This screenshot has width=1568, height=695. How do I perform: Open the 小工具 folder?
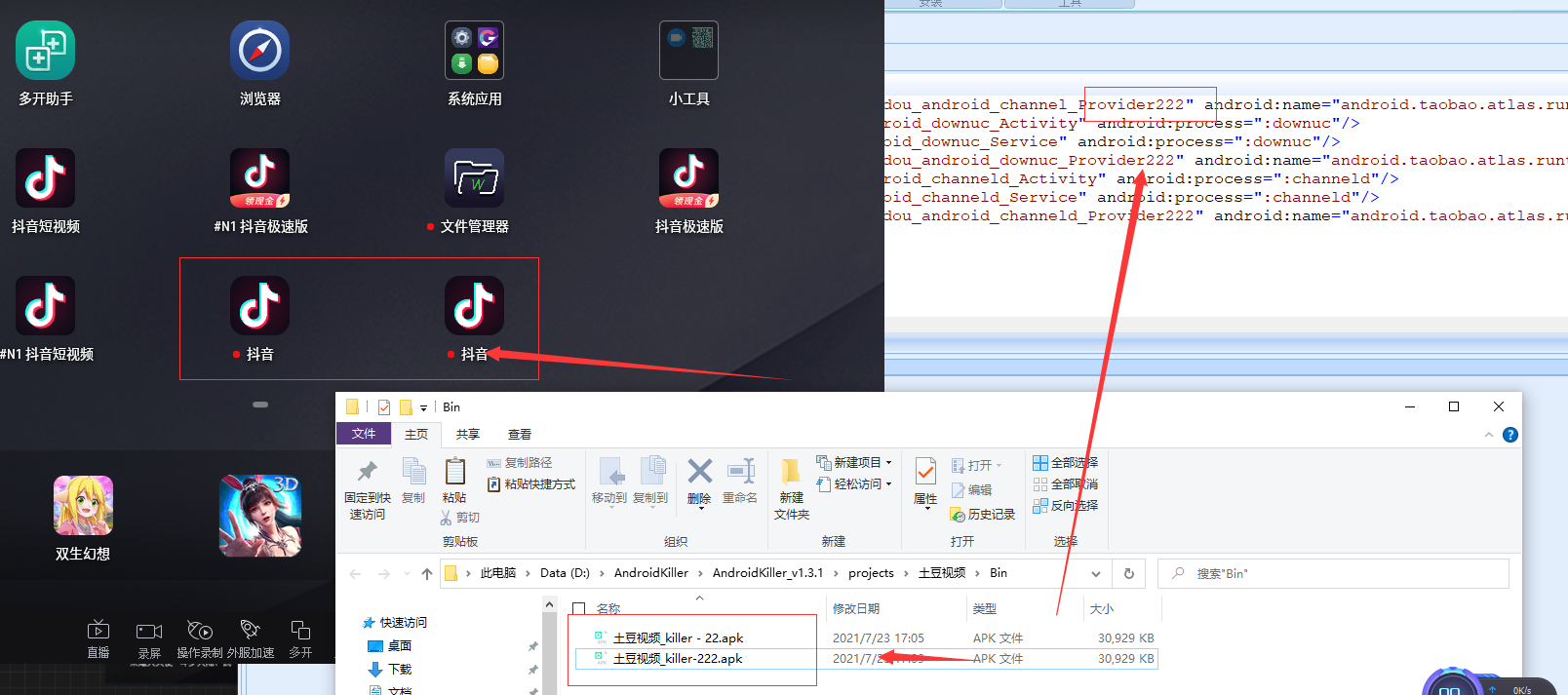click(688, 51)
